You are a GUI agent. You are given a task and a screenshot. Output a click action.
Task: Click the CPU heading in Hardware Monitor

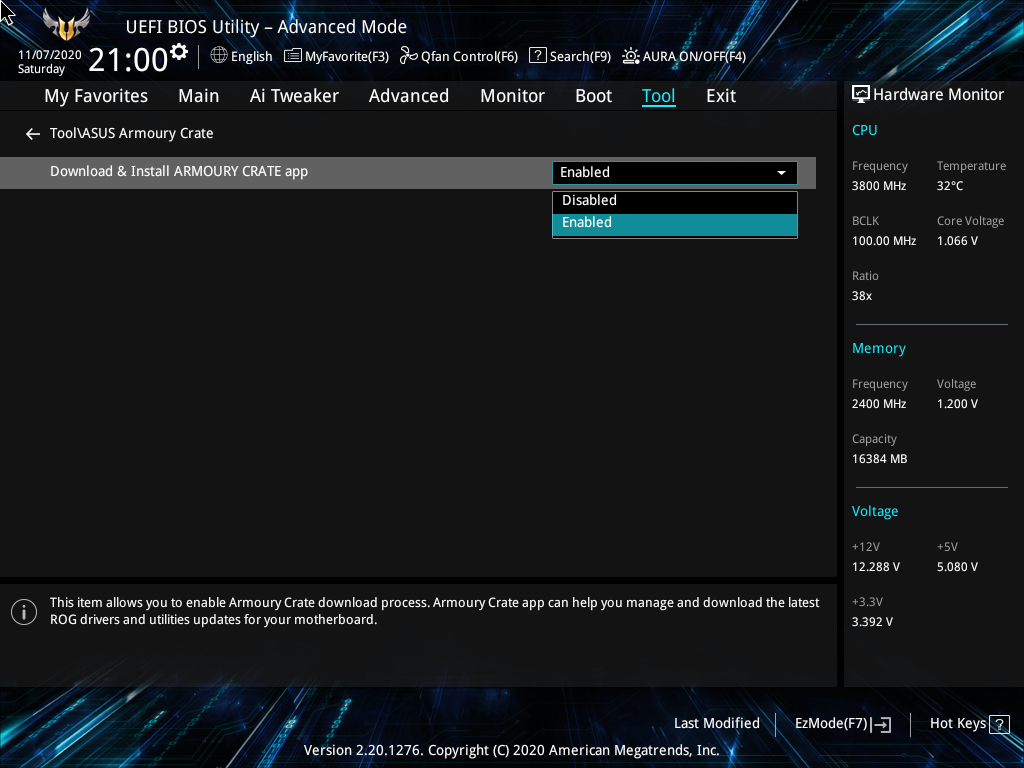(865, 130)
